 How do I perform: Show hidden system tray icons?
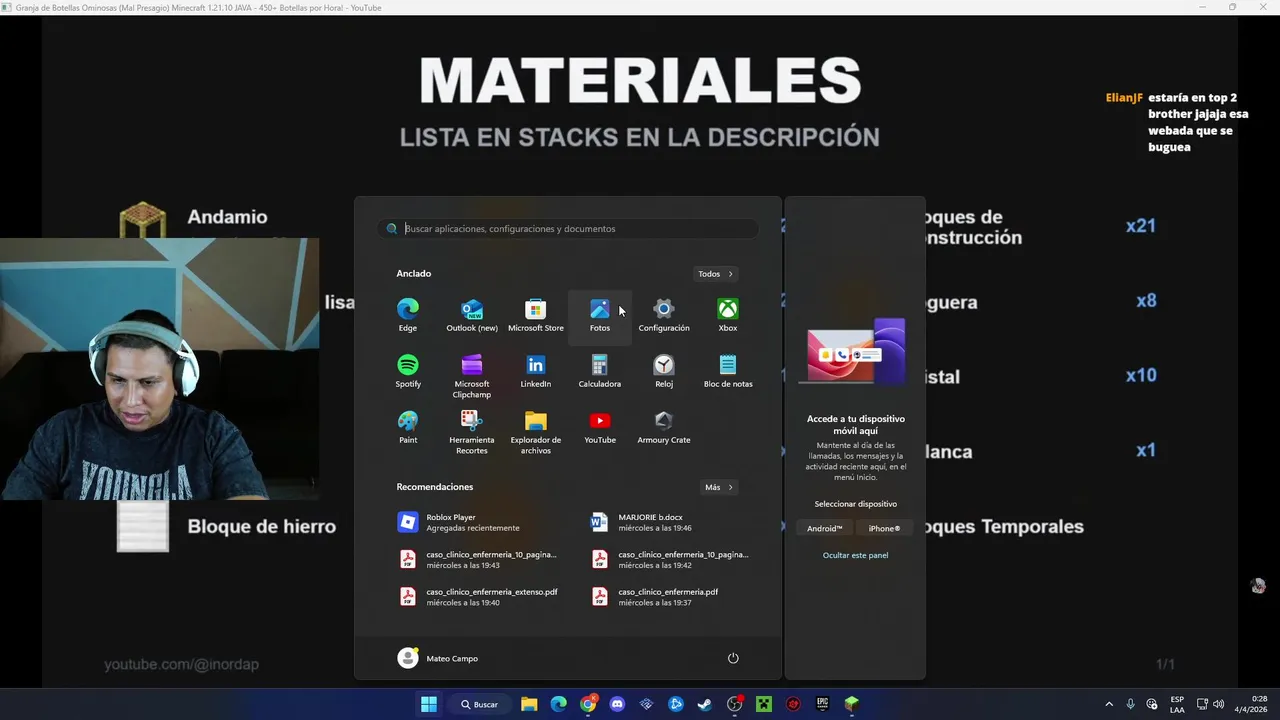pyautogui.click(x=1109, y=704)
